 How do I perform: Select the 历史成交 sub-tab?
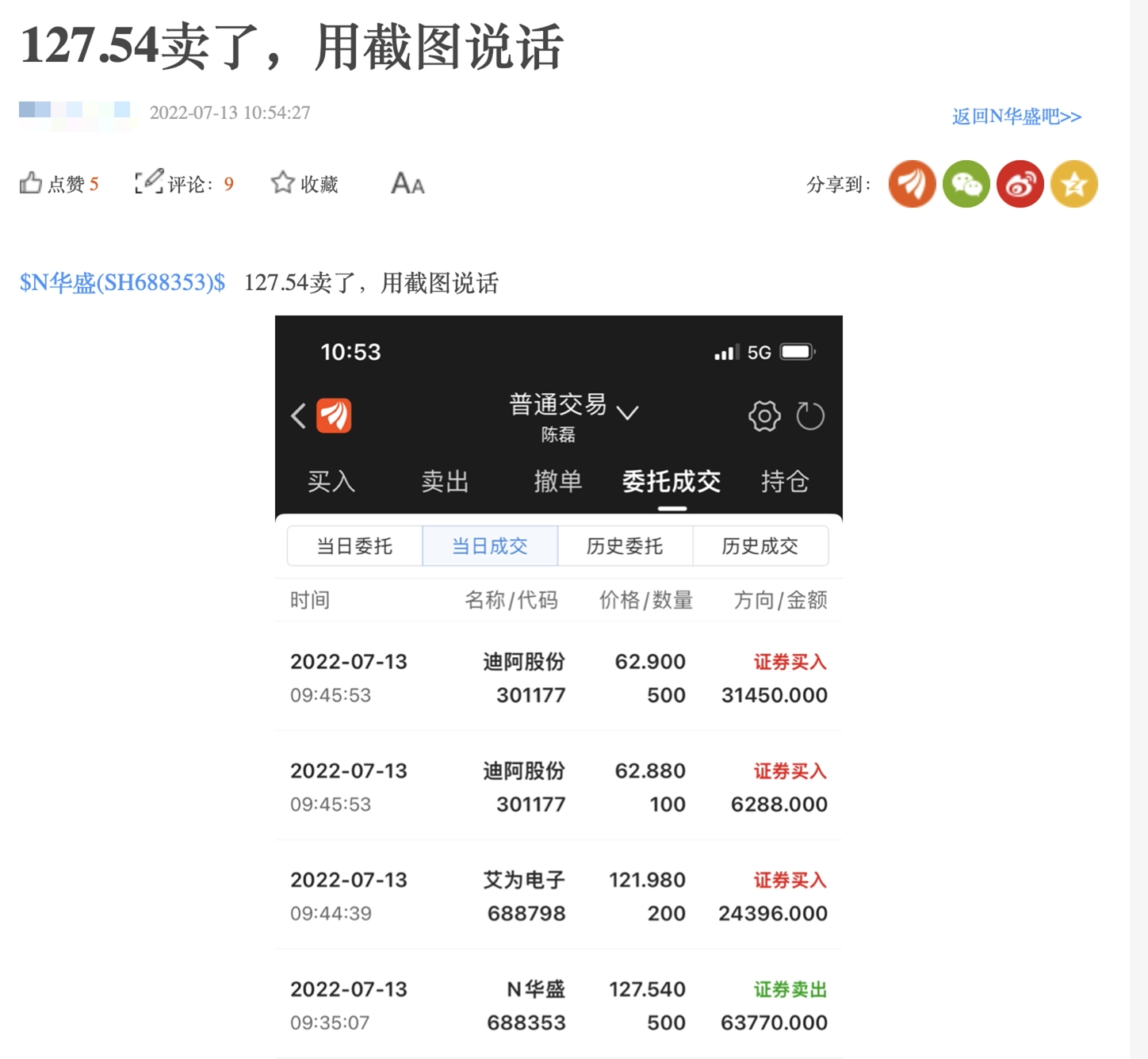(760, 546)
